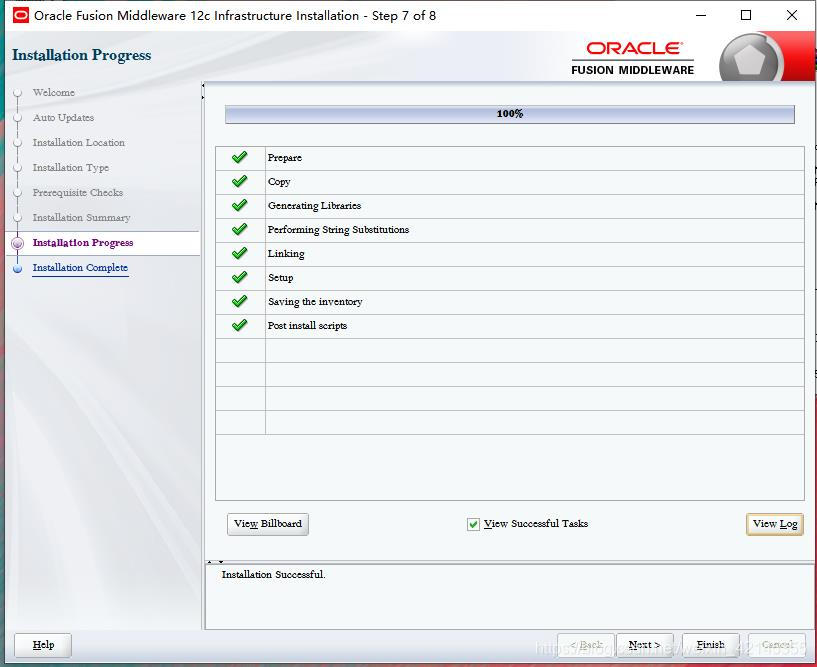Screen dimensions: 817x667
Task: Select the Welcome step in sidebar
Action: [54, 93]
